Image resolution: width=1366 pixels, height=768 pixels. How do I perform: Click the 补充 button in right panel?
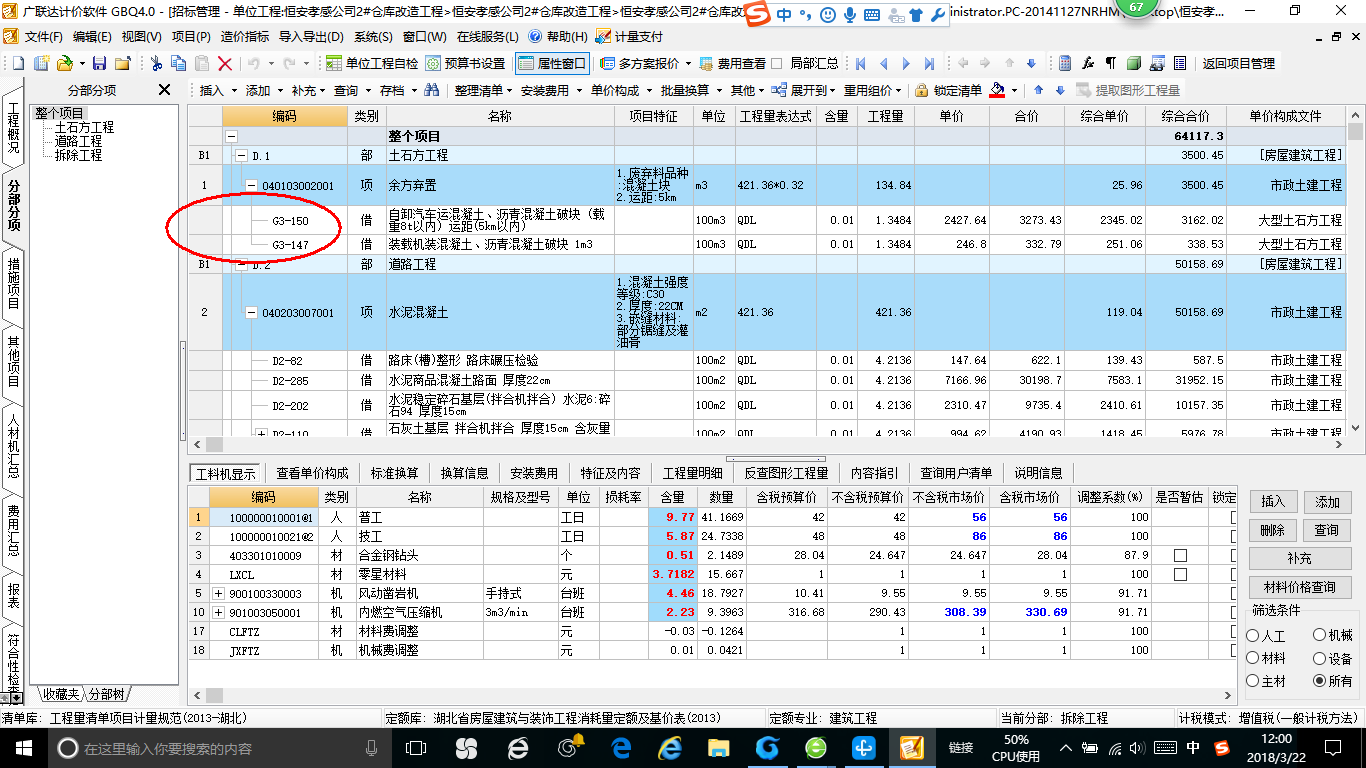[x=1299, y=559]
